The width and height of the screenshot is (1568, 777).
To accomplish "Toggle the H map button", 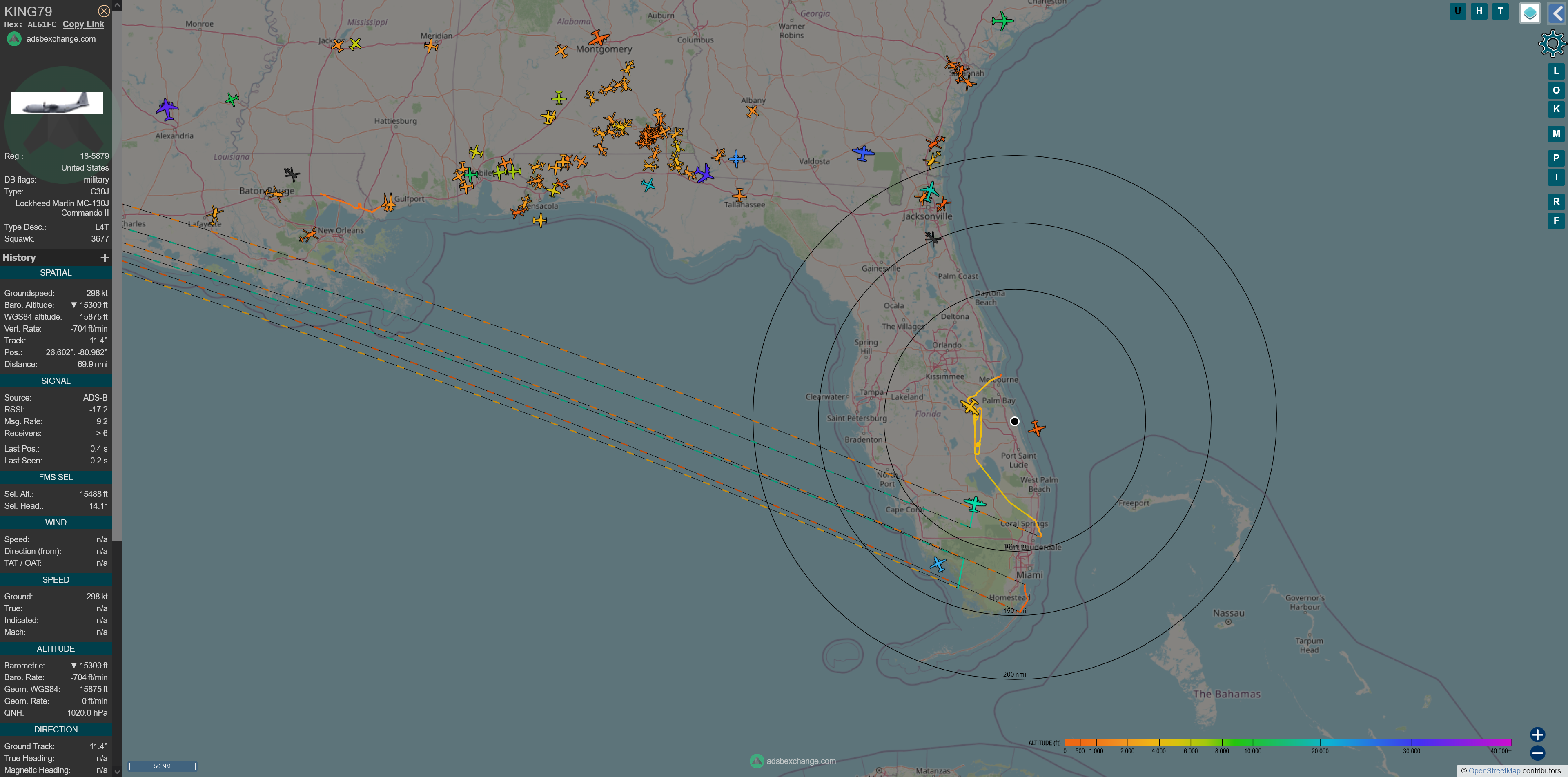I will tap(1479, 11).
